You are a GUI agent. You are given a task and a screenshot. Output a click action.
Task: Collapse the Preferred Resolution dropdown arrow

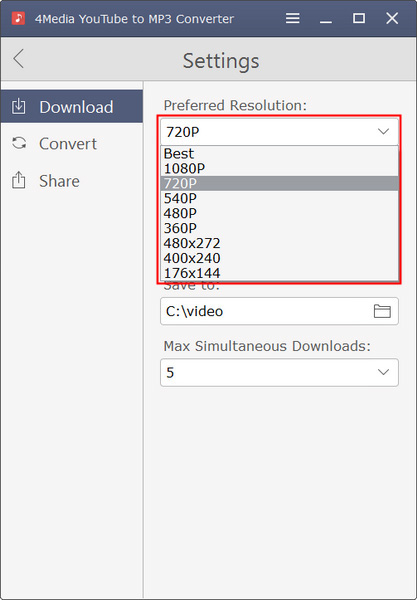tap(383, 132)
